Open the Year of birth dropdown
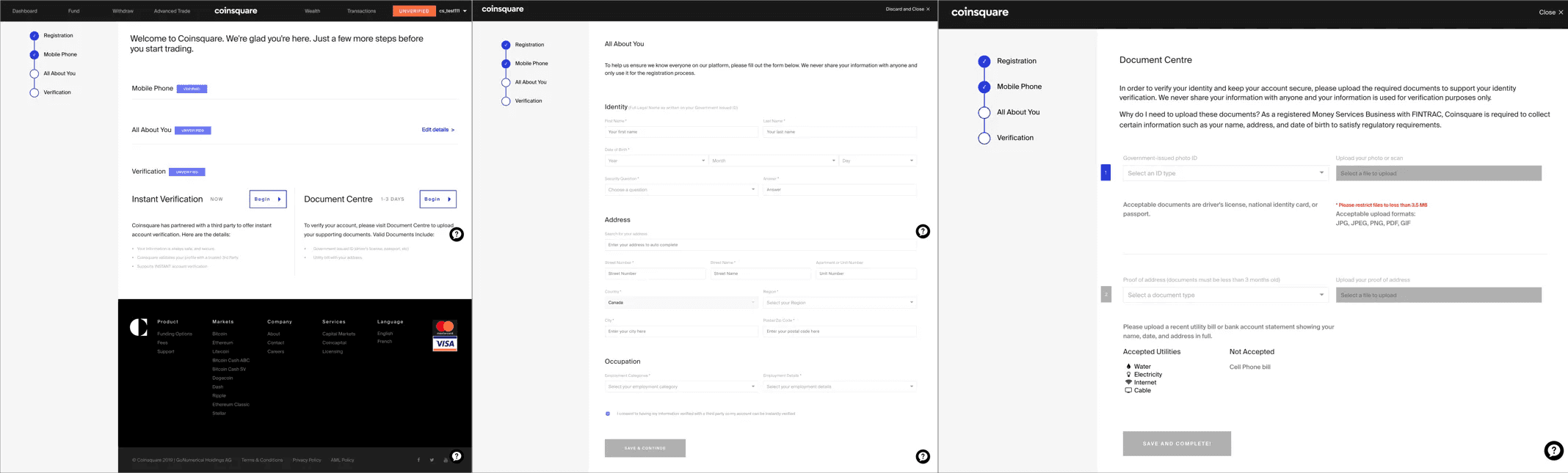 (x=656, y=161)
